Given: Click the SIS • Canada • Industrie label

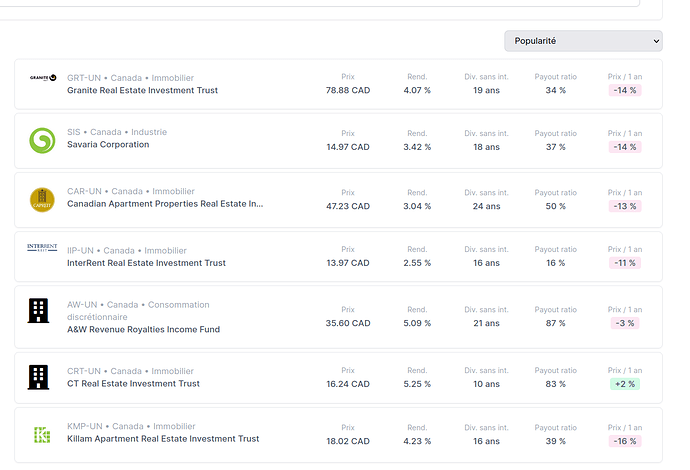Looking at the screenshot, I should (117, 132).
